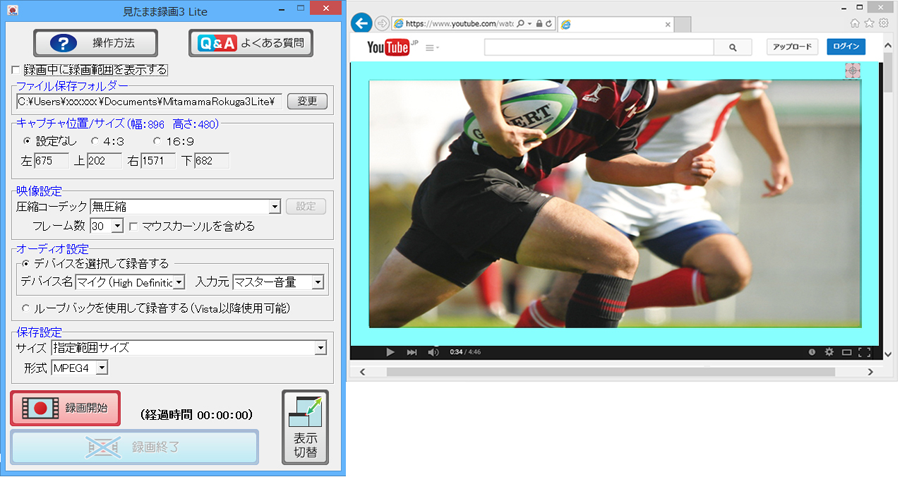900x477 pixels.
Task: Go back with the browser back arrow
Action: [x=362, y=23]
